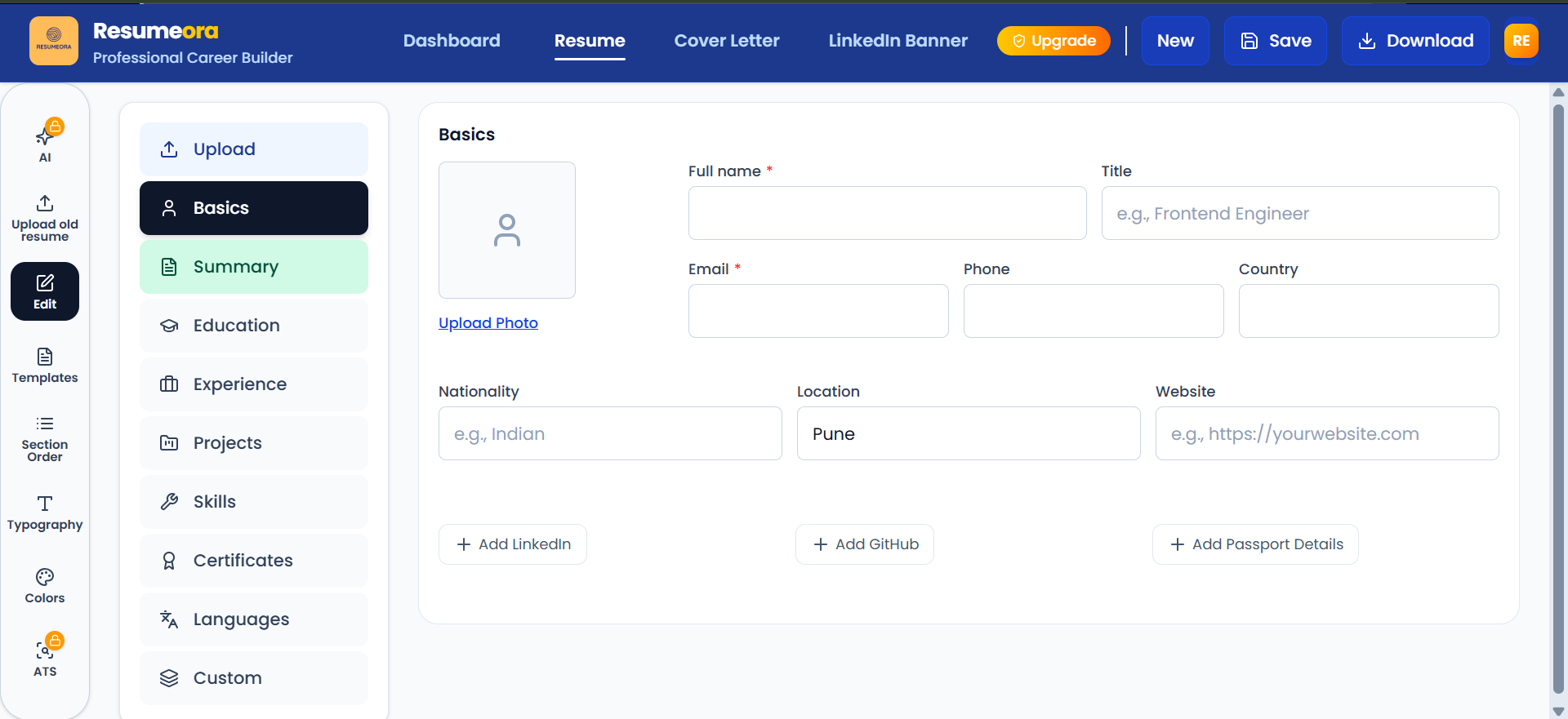Image resolution: width=1568 pixels, height=719 pixels.
Task: Click the Upload Photo link
Action: click(x=488, y=323)
